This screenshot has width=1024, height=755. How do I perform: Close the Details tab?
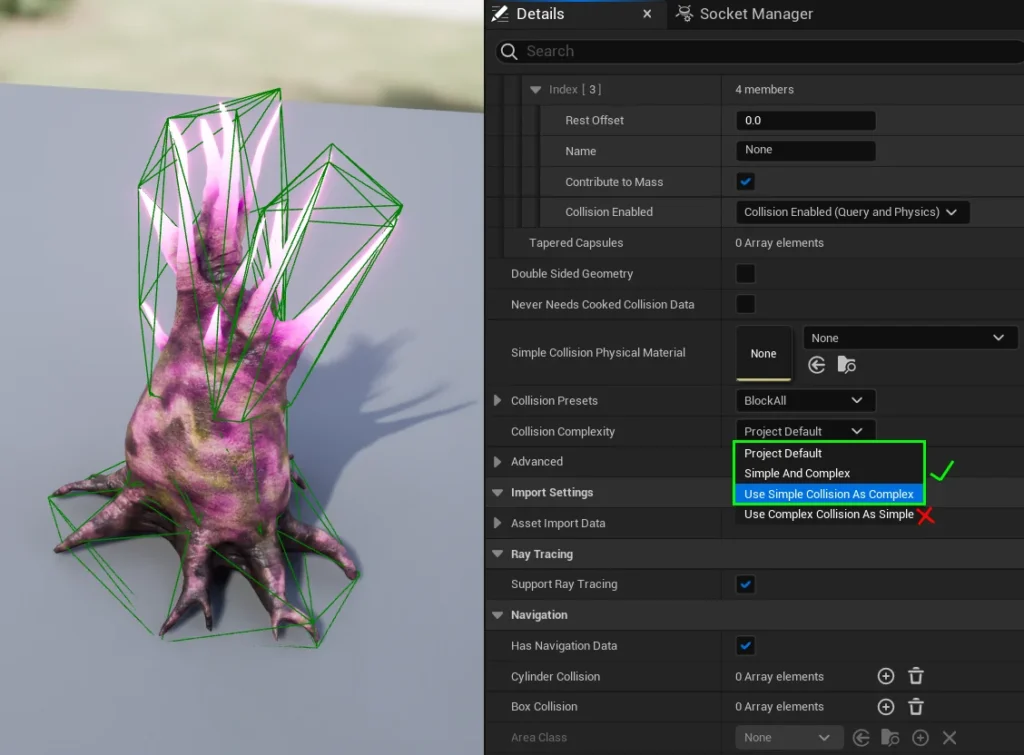tap(647, 14)
